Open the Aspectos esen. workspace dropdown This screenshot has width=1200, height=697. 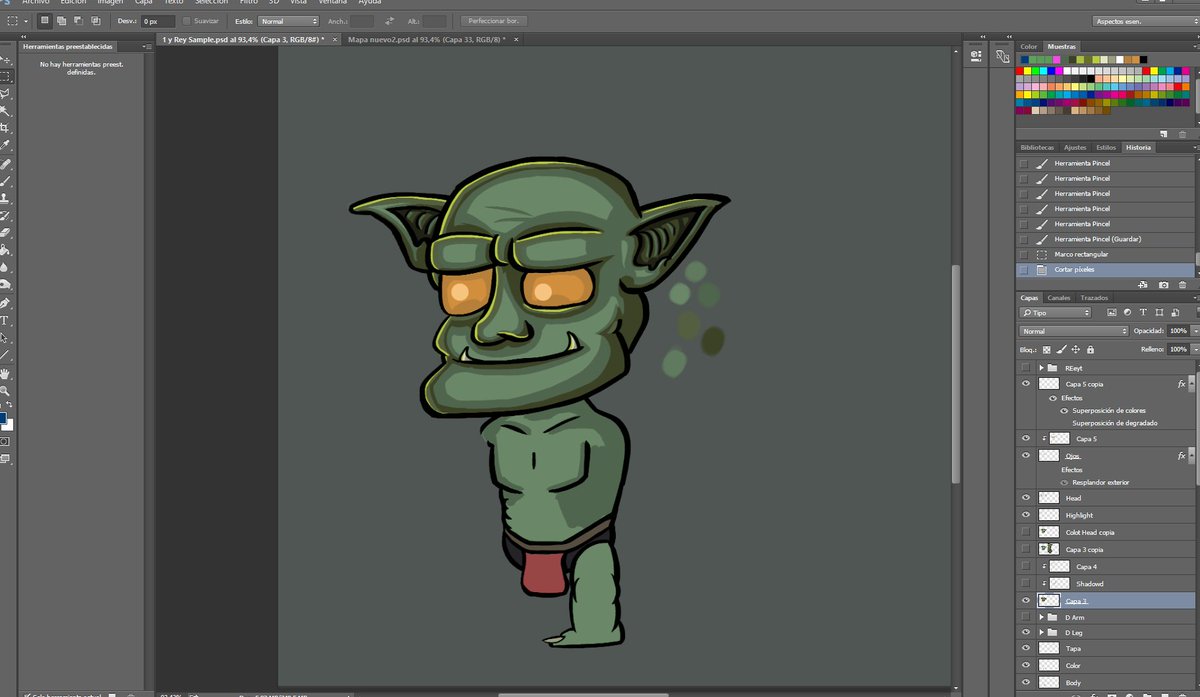tap(1145, 21)
